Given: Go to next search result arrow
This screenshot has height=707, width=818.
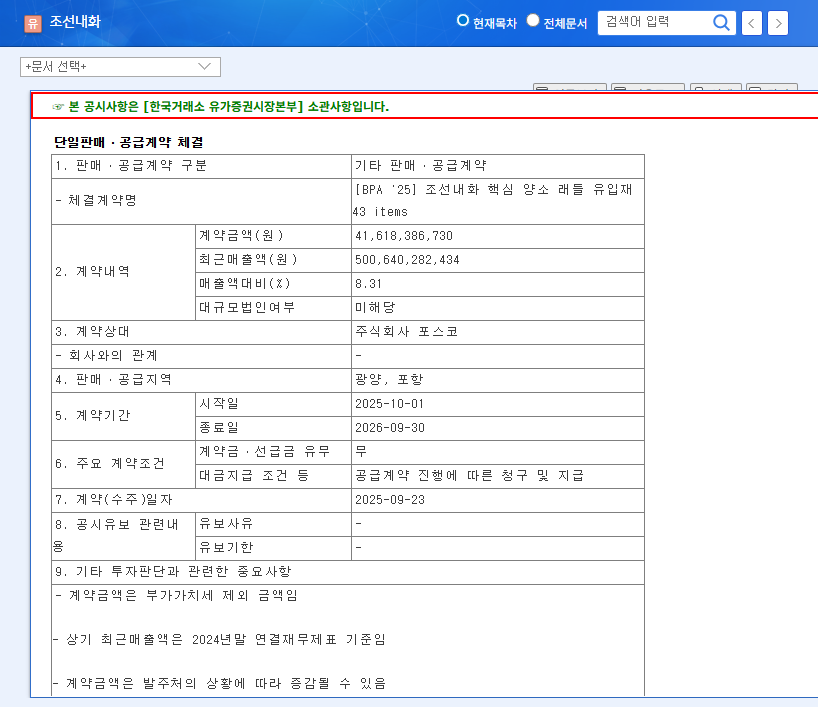Looking at the screenshot, I should click(x=778, y=23).
